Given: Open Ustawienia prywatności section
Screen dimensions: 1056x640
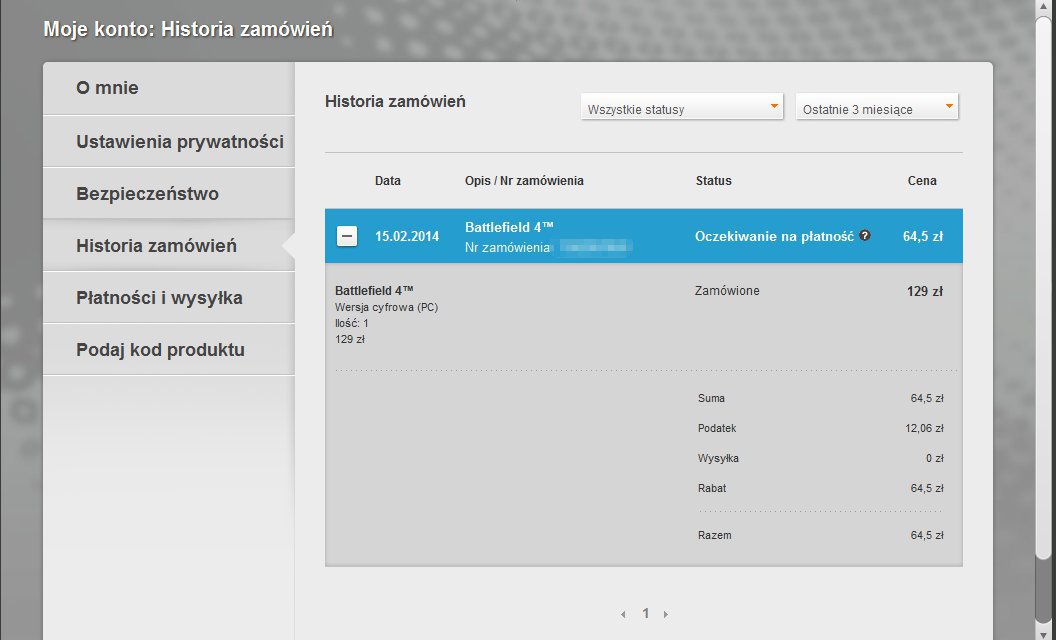Looking at the screenshot, I should click(x=168, y=141).
